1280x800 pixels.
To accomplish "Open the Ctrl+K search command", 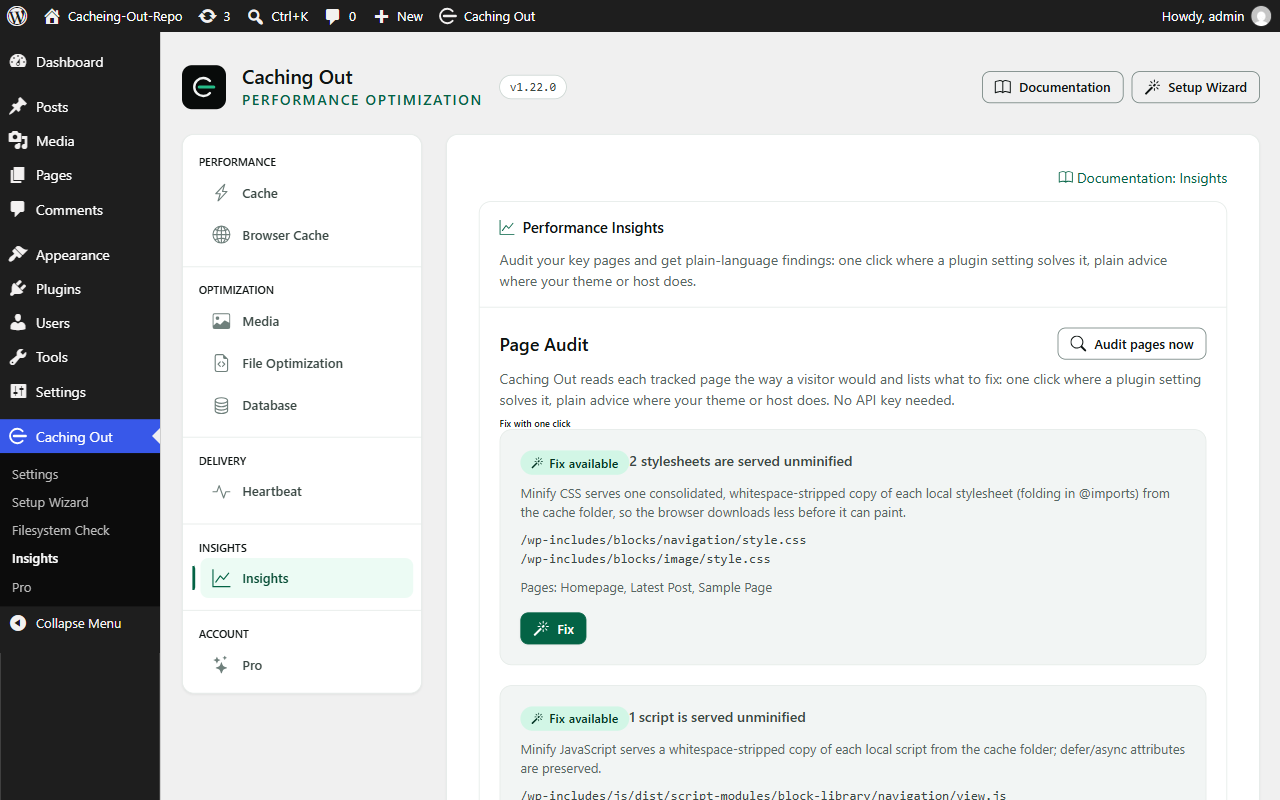I will [278, 16].
